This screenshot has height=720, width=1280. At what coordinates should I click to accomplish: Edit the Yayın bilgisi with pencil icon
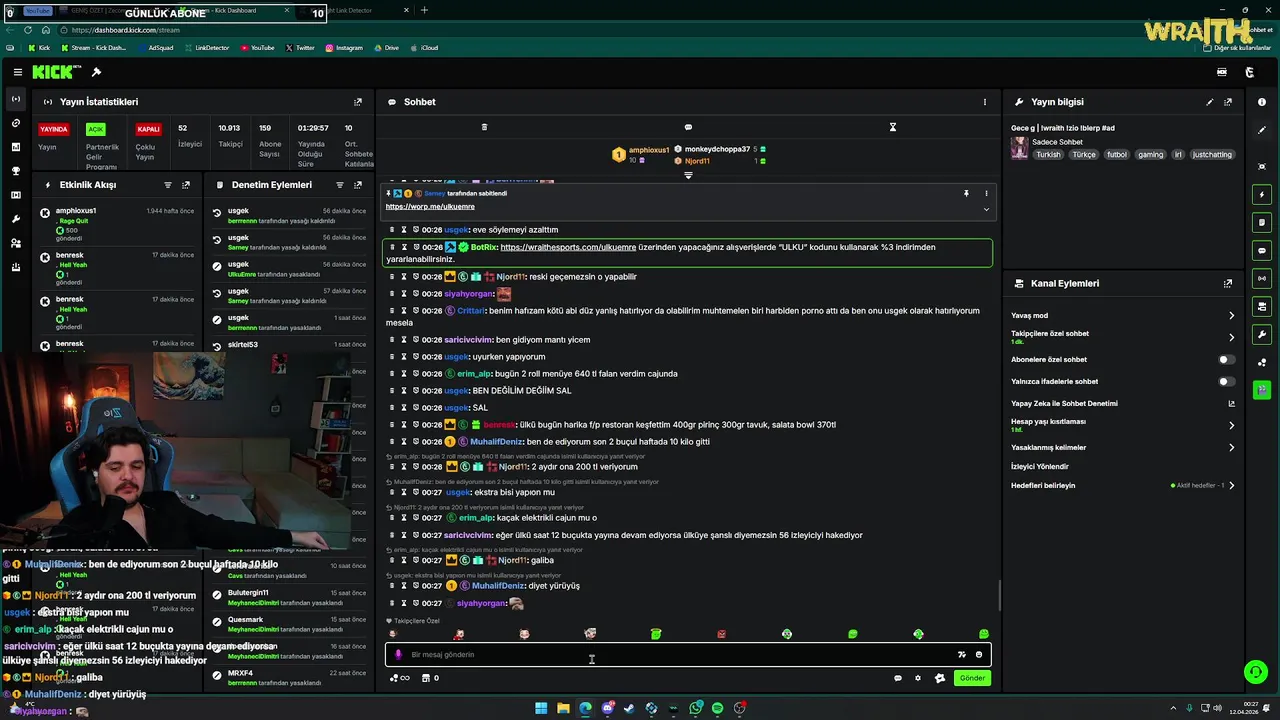1209,102
